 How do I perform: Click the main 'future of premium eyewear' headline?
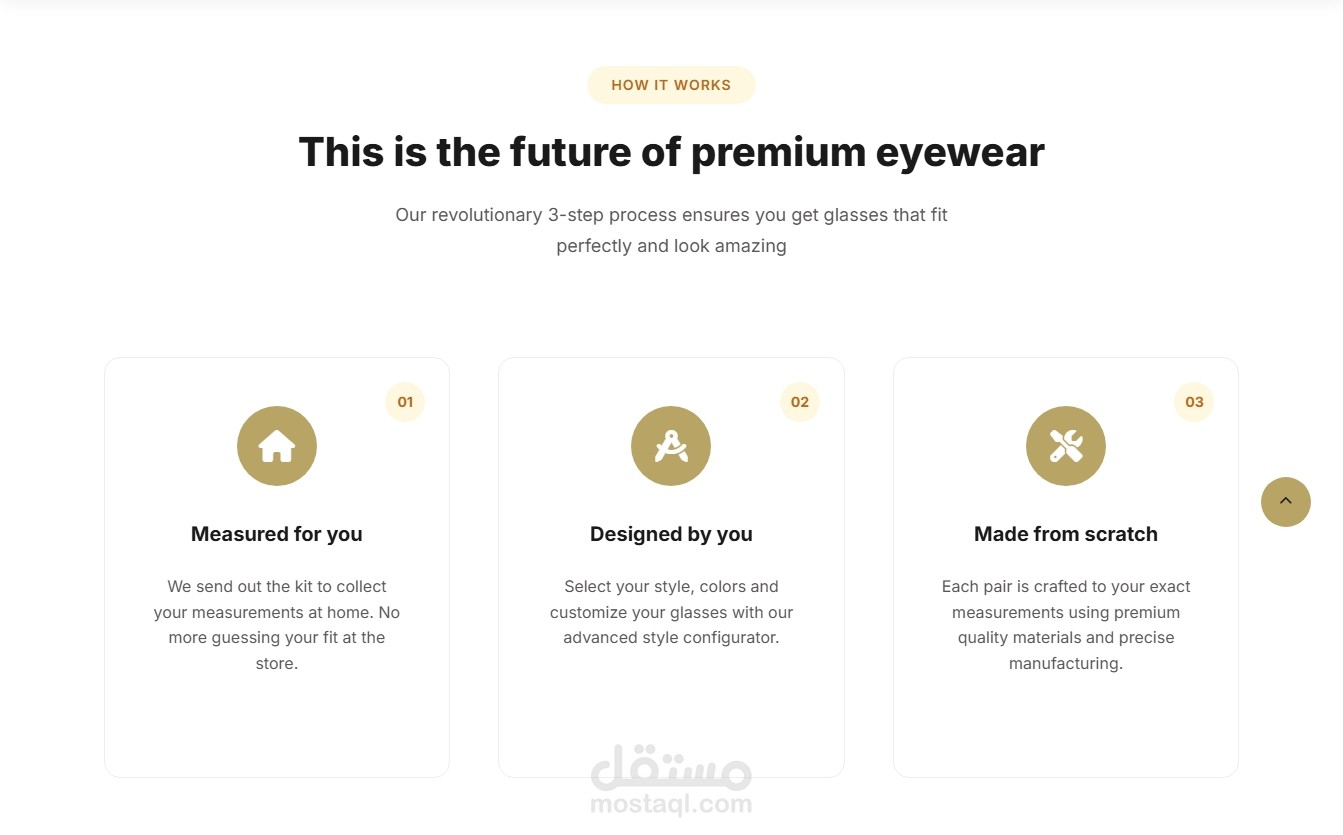click(671, 152)
